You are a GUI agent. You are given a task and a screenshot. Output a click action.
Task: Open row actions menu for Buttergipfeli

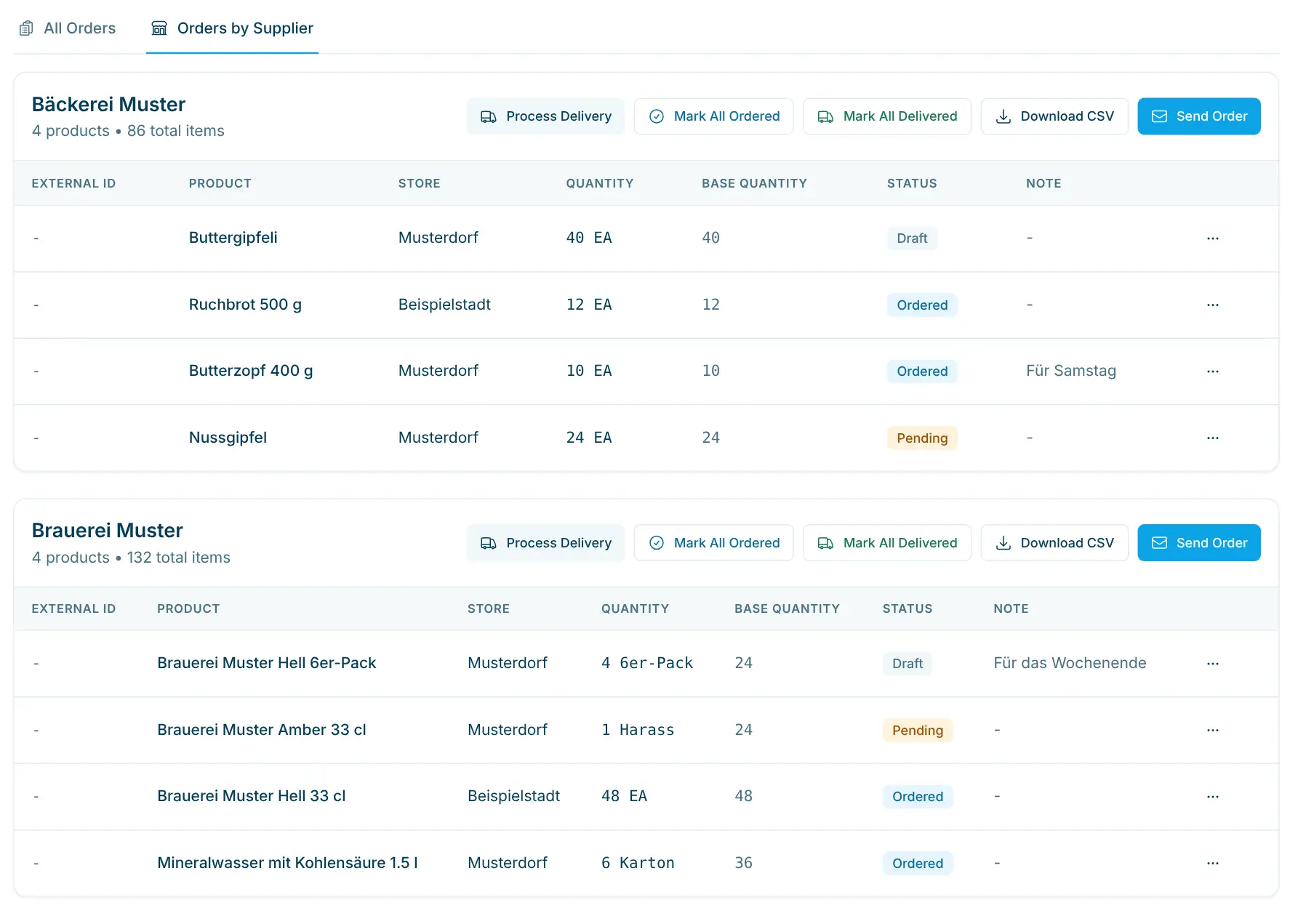point(1212,238)
